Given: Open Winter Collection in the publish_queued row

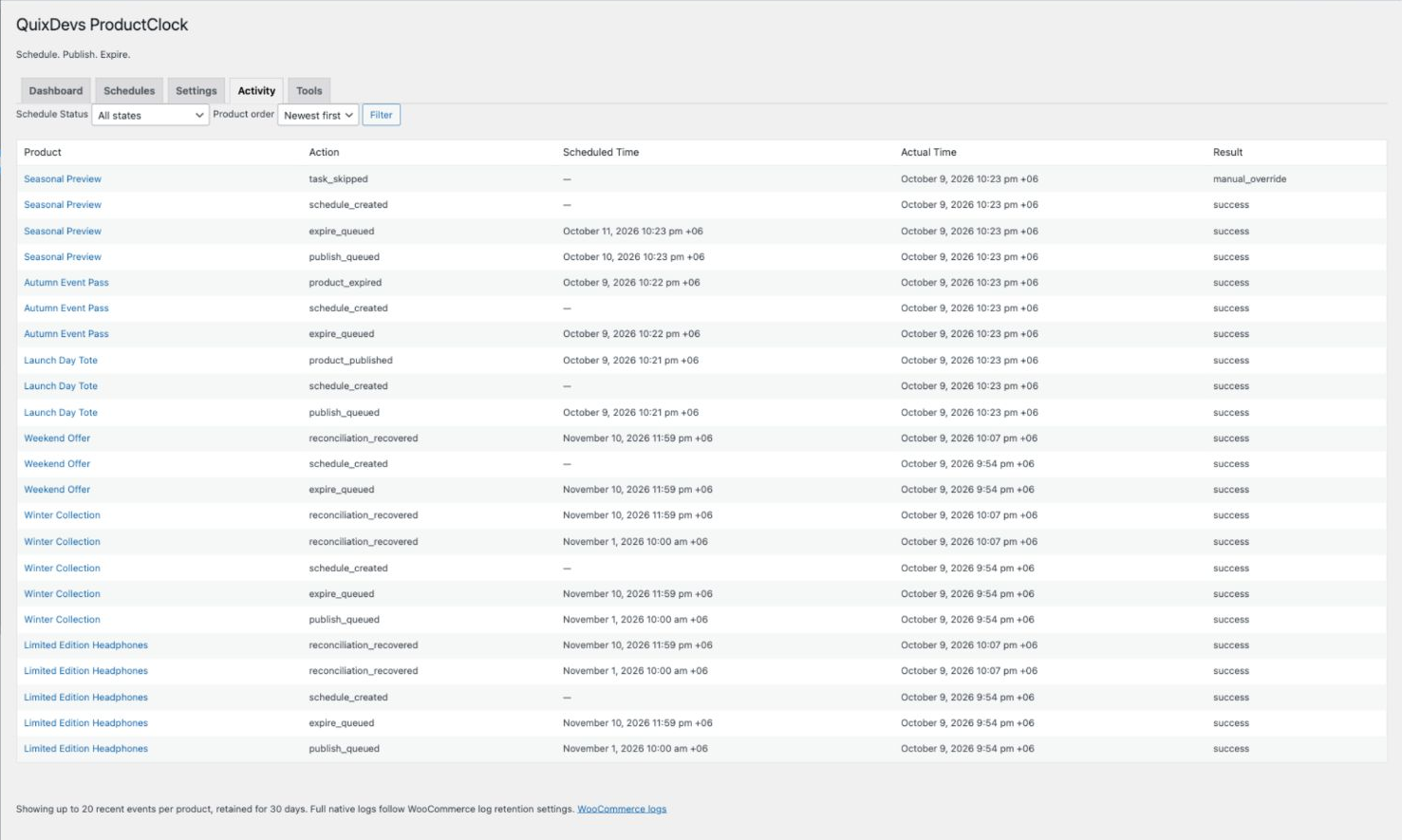Looking at the screenshot, I should click(x=62, y=619).
